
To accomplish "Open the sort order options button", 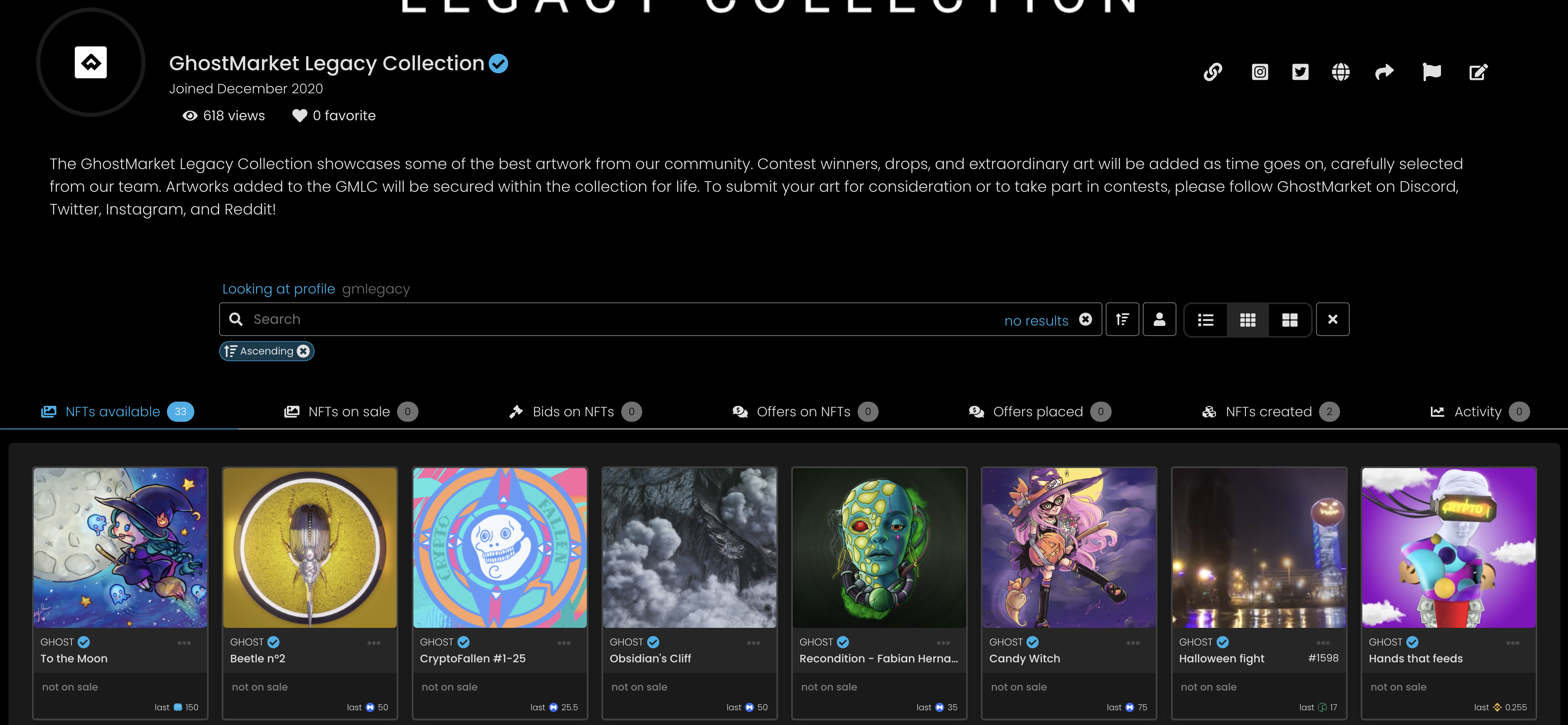I will tap(1122, 319).
